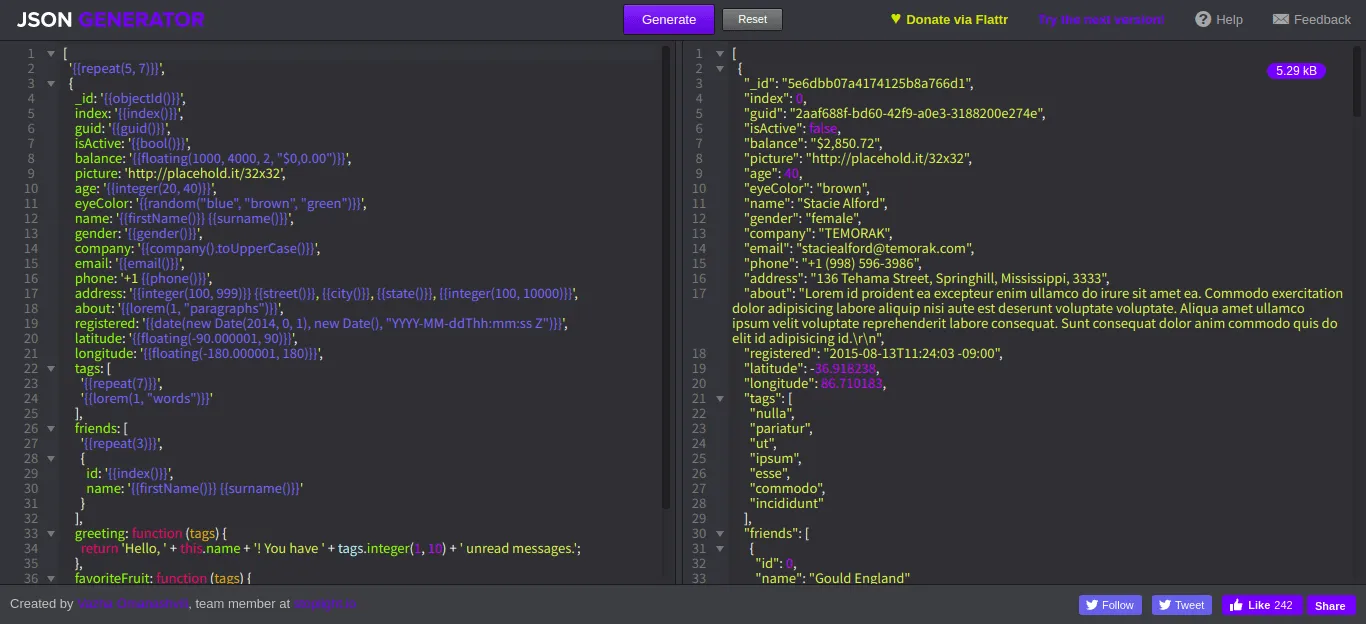Click the Facebook Share button

pyautogui.click(x=1330, y=605)
